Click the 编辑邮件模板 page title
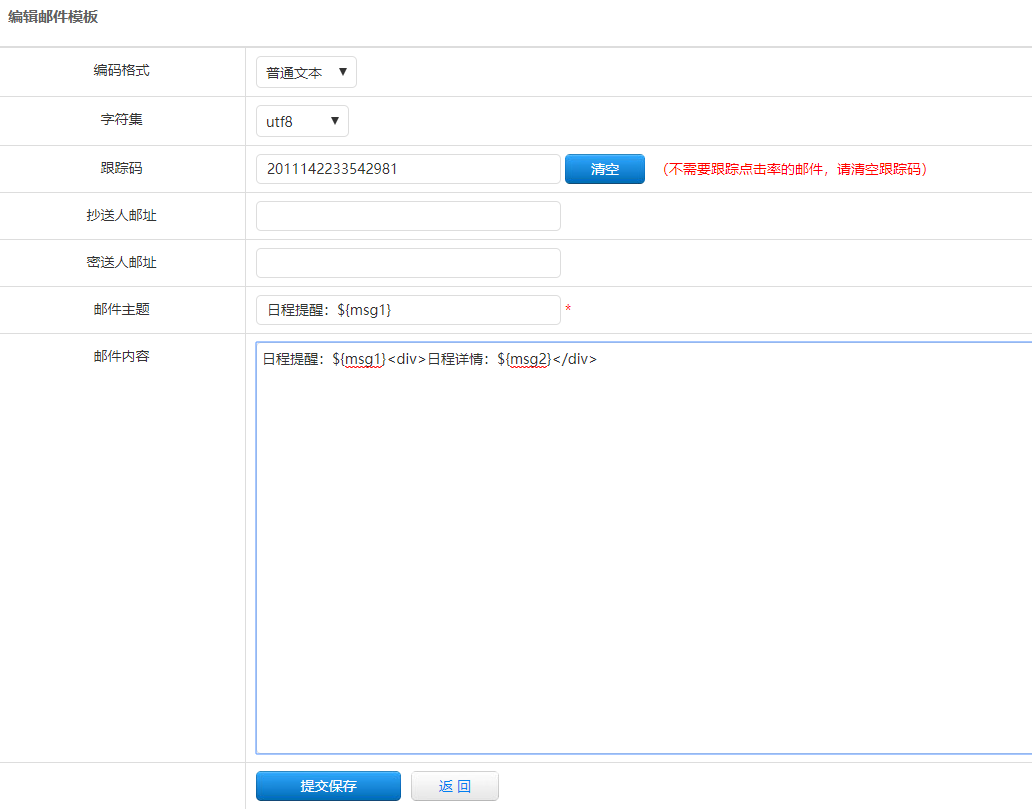This screenshot has height=809, width=1032. pyautogui.click(x=53, y=17)
